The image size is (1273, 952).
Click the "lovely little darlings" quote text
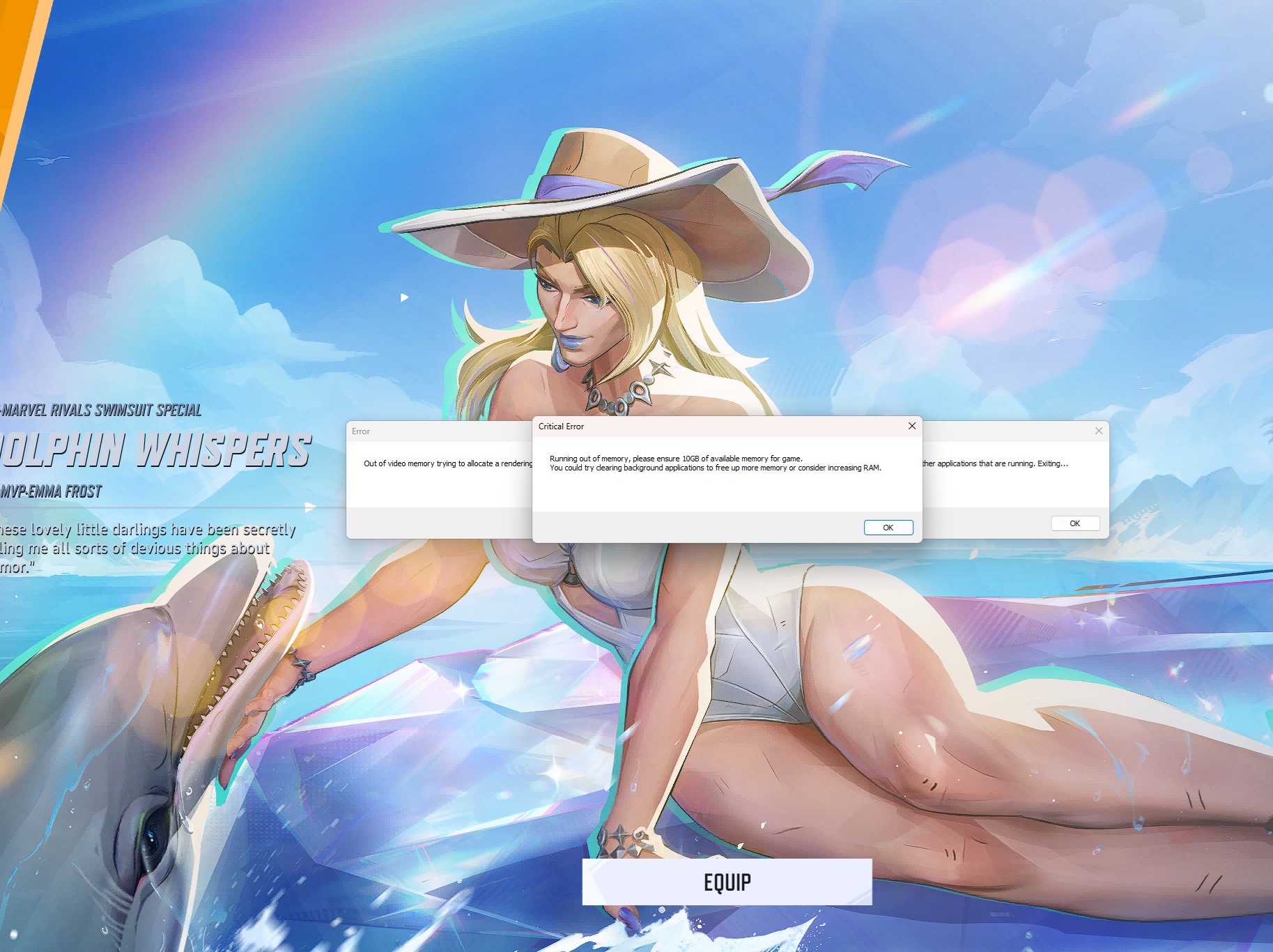point(148,548)
